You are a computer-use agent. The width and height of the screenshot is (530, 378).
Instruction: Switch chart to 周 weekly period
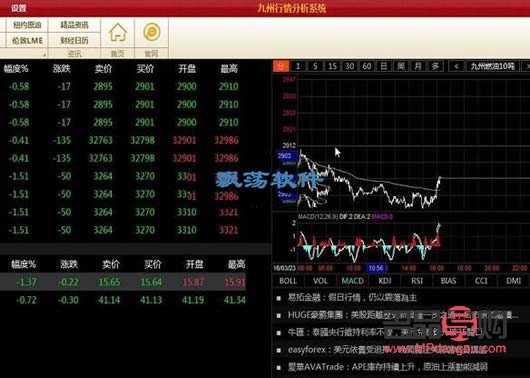(401, 66)
